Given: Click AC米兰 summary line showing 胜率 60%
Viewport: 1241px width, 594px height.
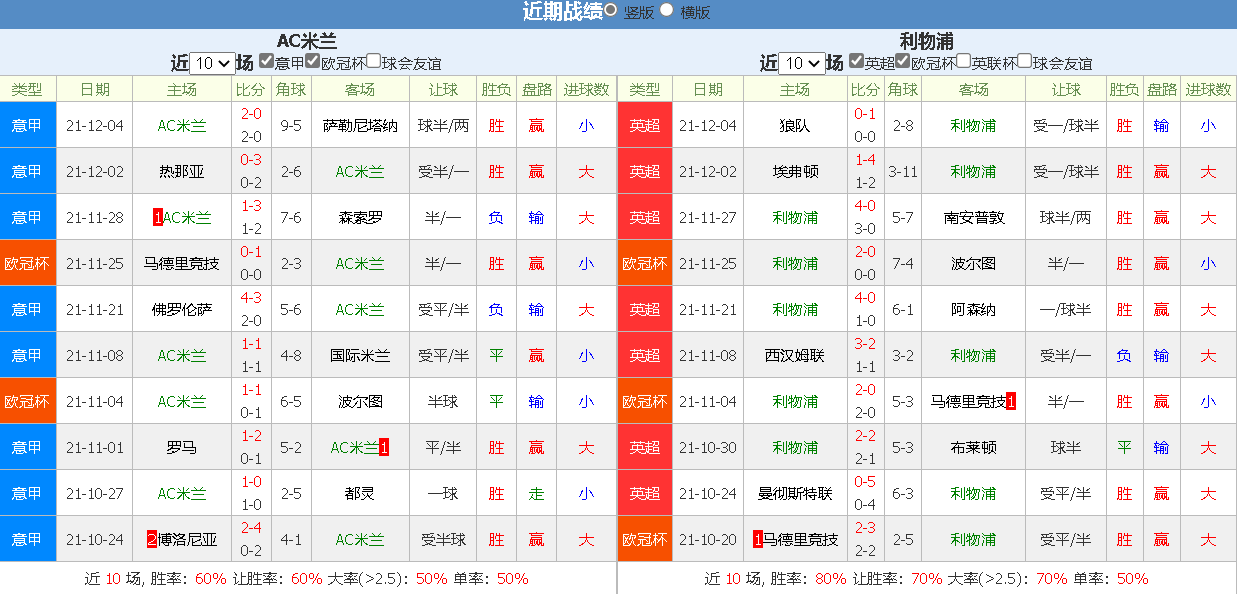Looking at the screenshot, I should 307,578.
